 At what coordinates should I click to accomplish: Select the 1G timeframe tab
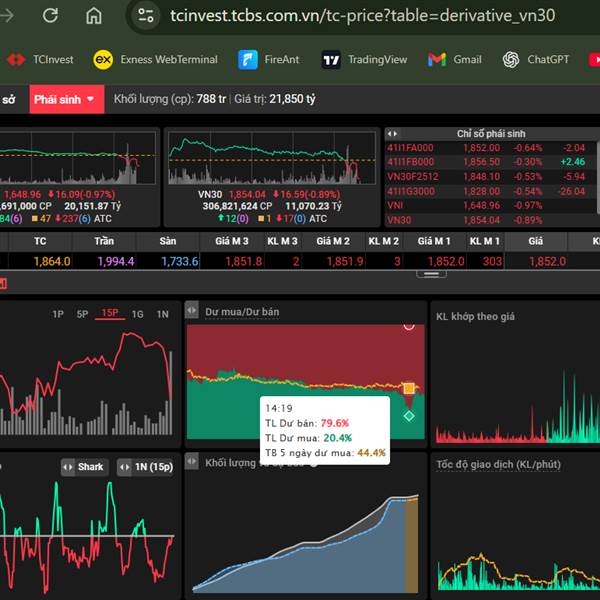137,314
